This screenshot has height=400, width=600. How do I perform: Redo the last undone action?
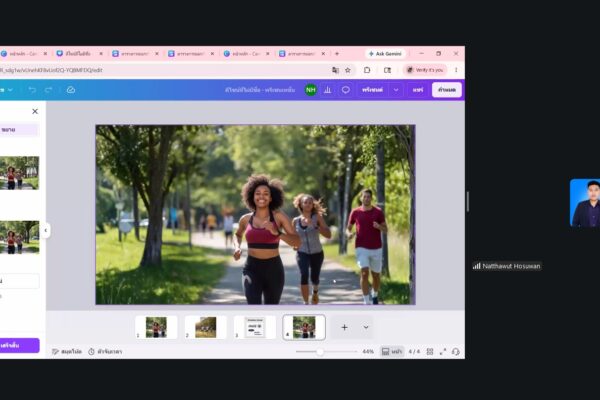point(48,90)
